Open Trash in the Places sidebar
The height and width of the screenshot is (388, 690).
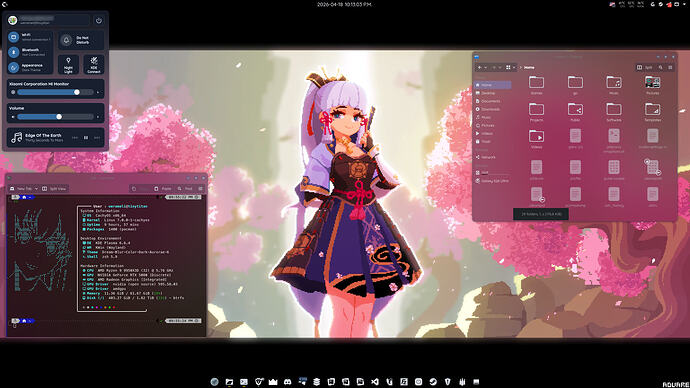click(493, 141)
